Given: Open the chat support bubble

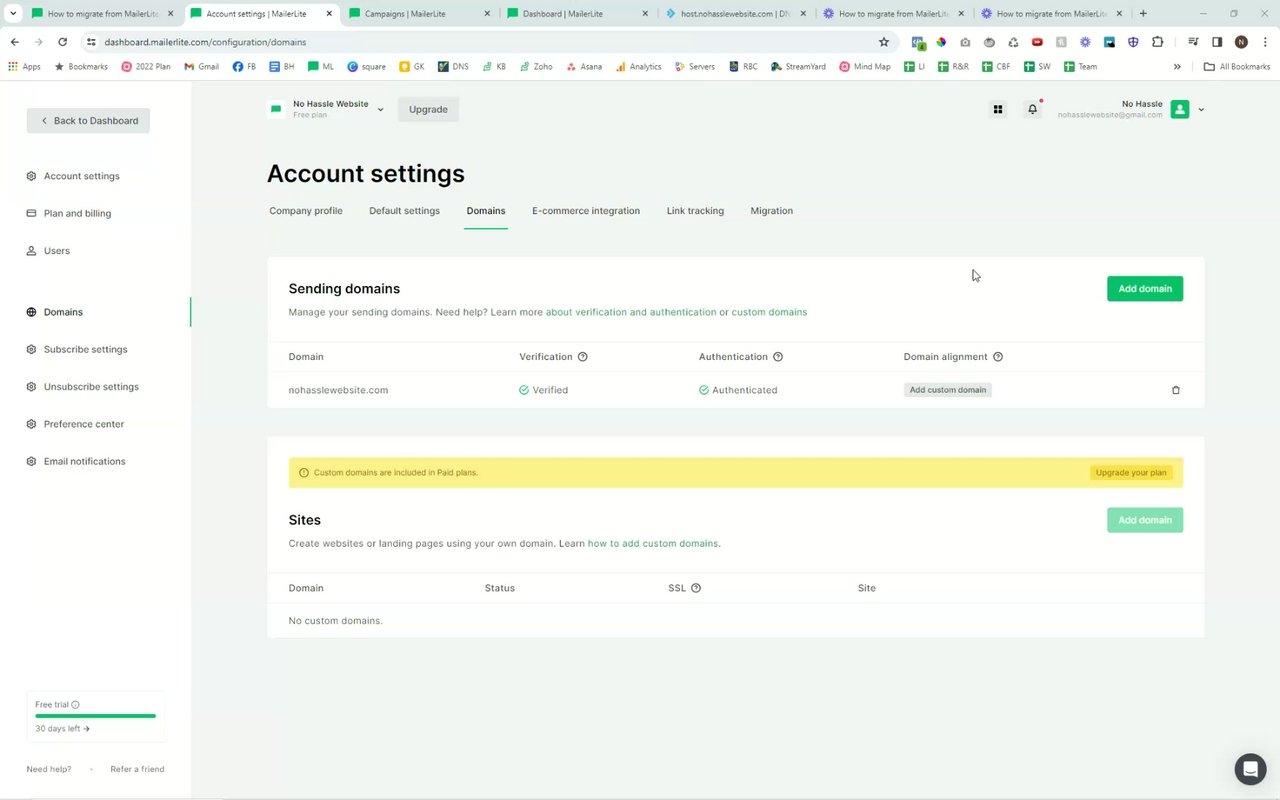Looking at the screenshot, I should [1249, 768].
